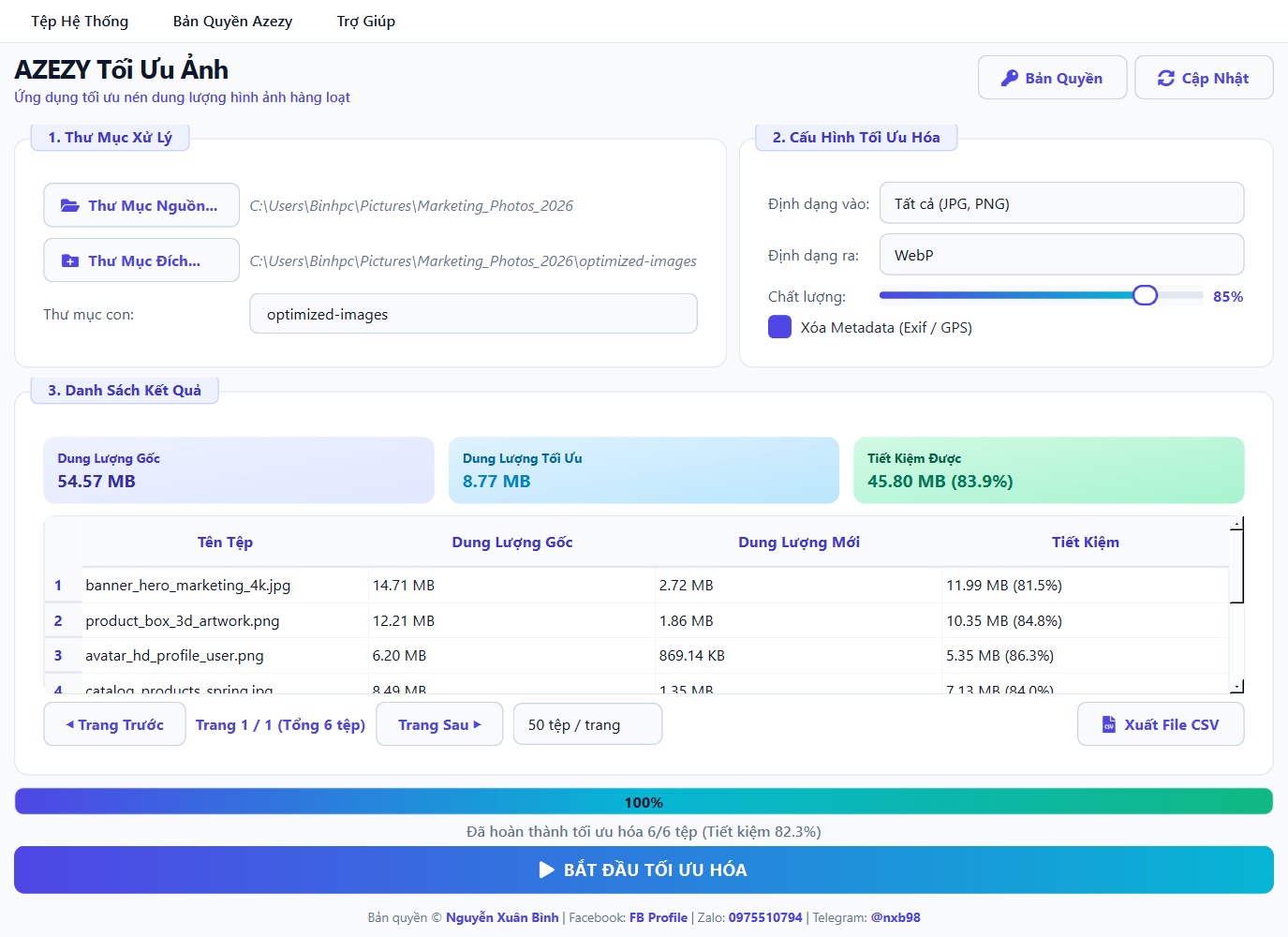Open the 50 tệp / trang dropdown
Screen dimensions: 1288x937
pos(587,724)
